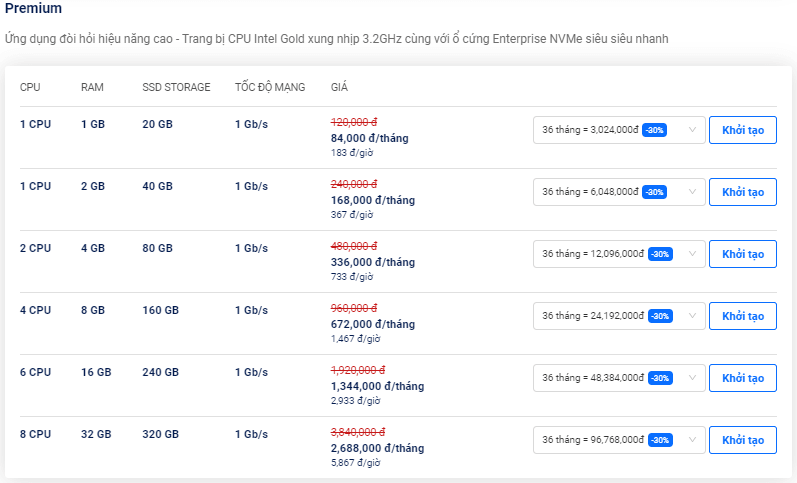The width and height of the screenshot is (797, 483).
Task: Click the hourly rate 2,933 đ/giờ
Action: 355,401
